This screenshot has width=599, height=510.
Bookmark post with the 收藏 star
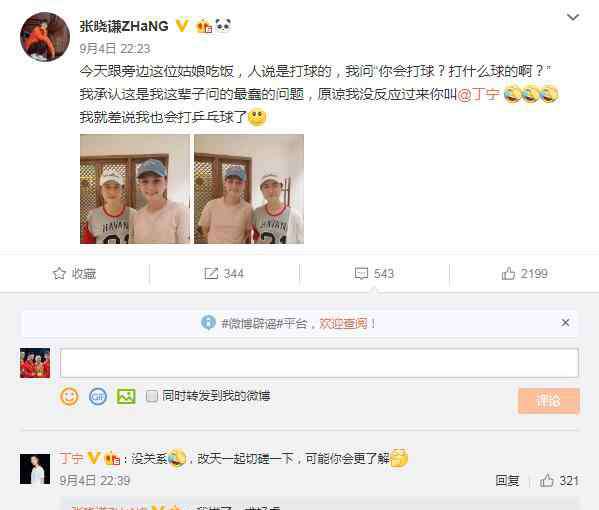click(74, 274)
